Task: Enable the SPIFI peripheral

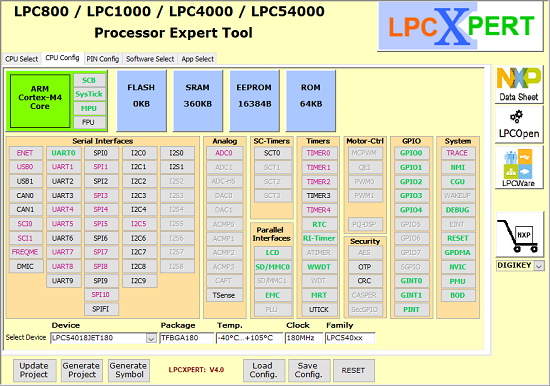Action: point(101,309)
